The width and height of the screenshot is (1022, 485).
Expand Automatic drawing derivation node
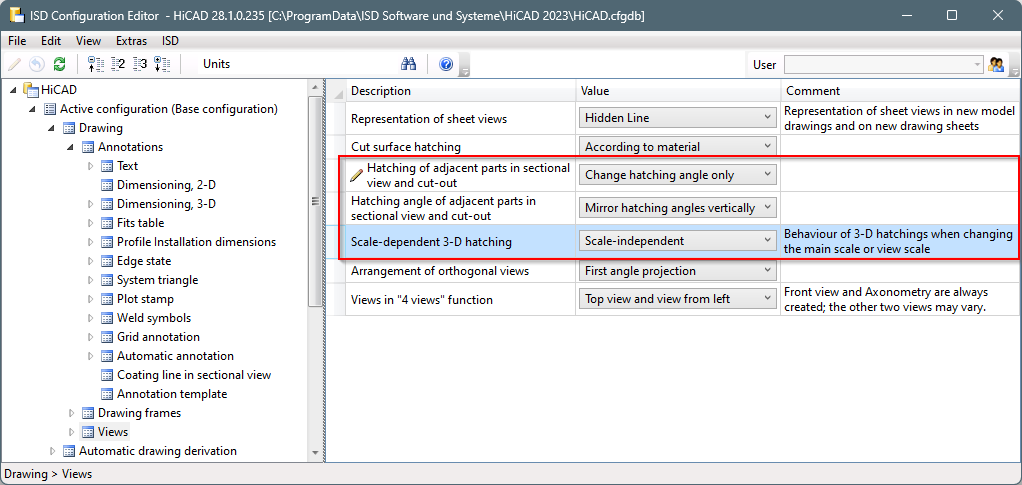point(53,450)
